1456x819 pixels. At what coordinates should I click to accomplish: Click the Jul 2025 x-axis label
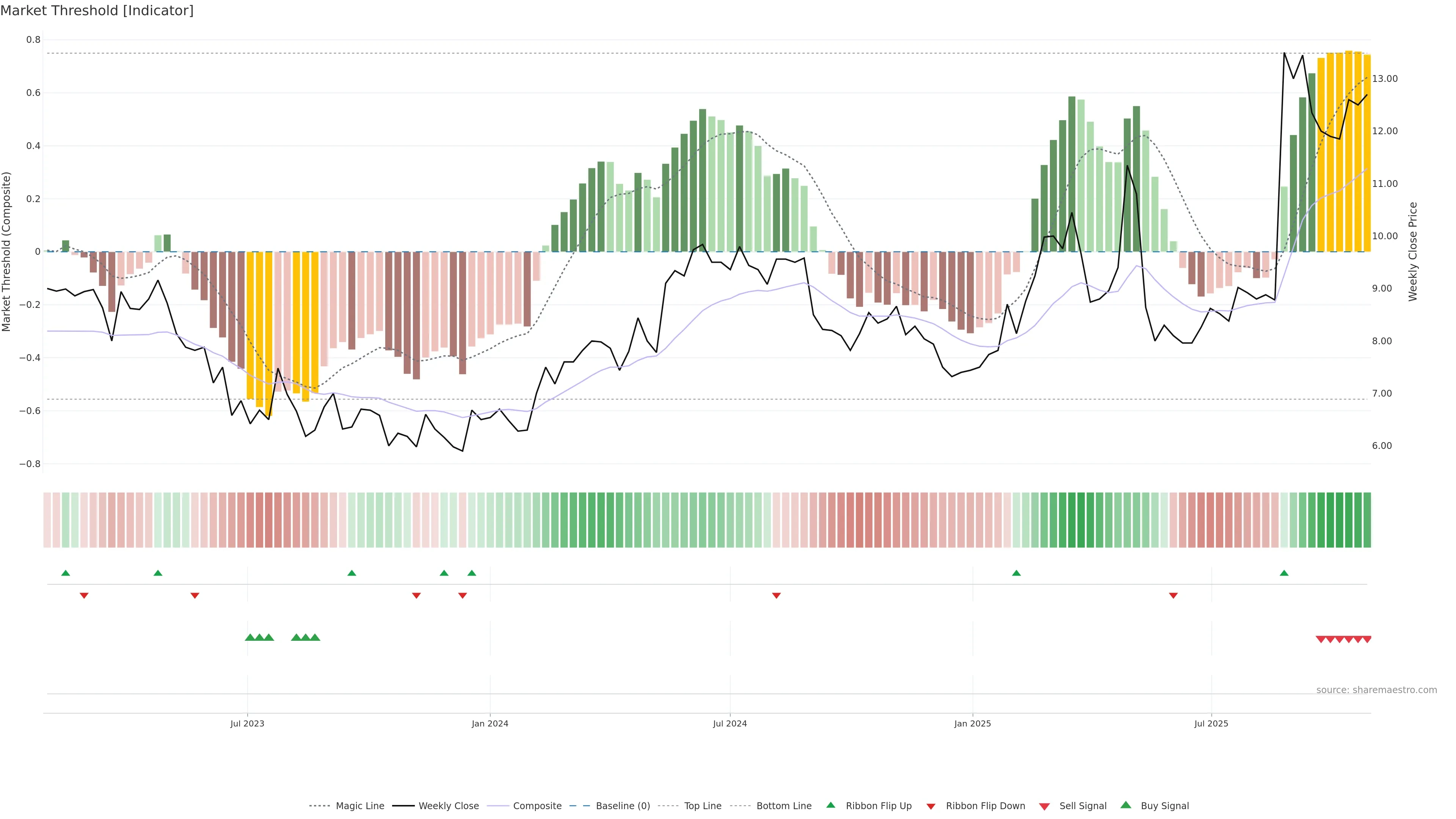point(1211,723)
